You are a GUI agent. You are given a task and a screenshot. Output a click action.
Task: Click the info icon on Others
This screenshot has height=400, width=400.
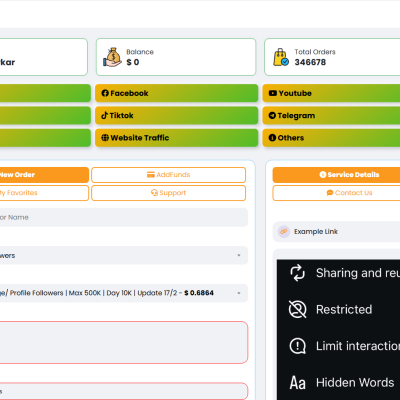(x=272, y=138)
